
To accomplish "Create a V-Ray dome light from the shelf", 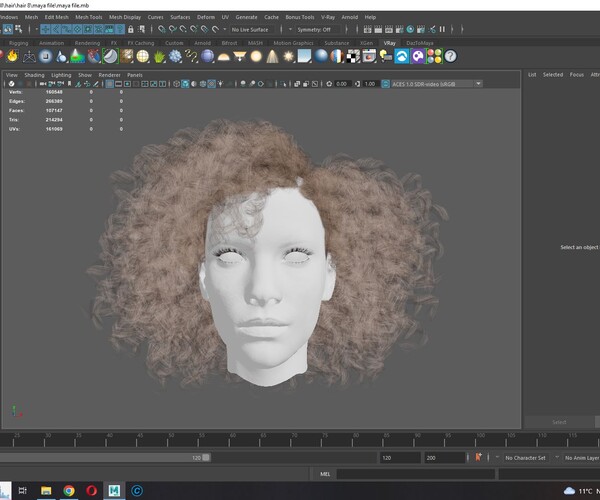I will [x=223, y=57].
